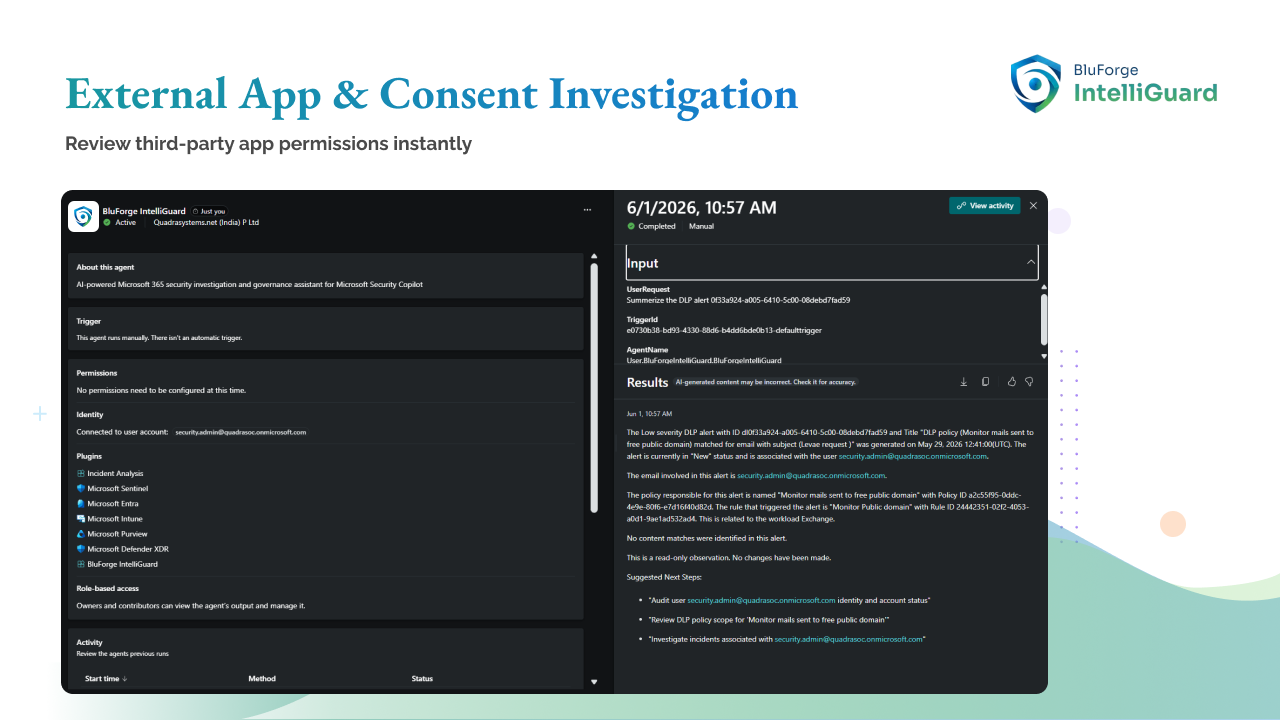This screenshot has height=720, width=1280.
Task: Click the BluForge IntelliGuard plugin icon in Plugins
Action: 81,564
